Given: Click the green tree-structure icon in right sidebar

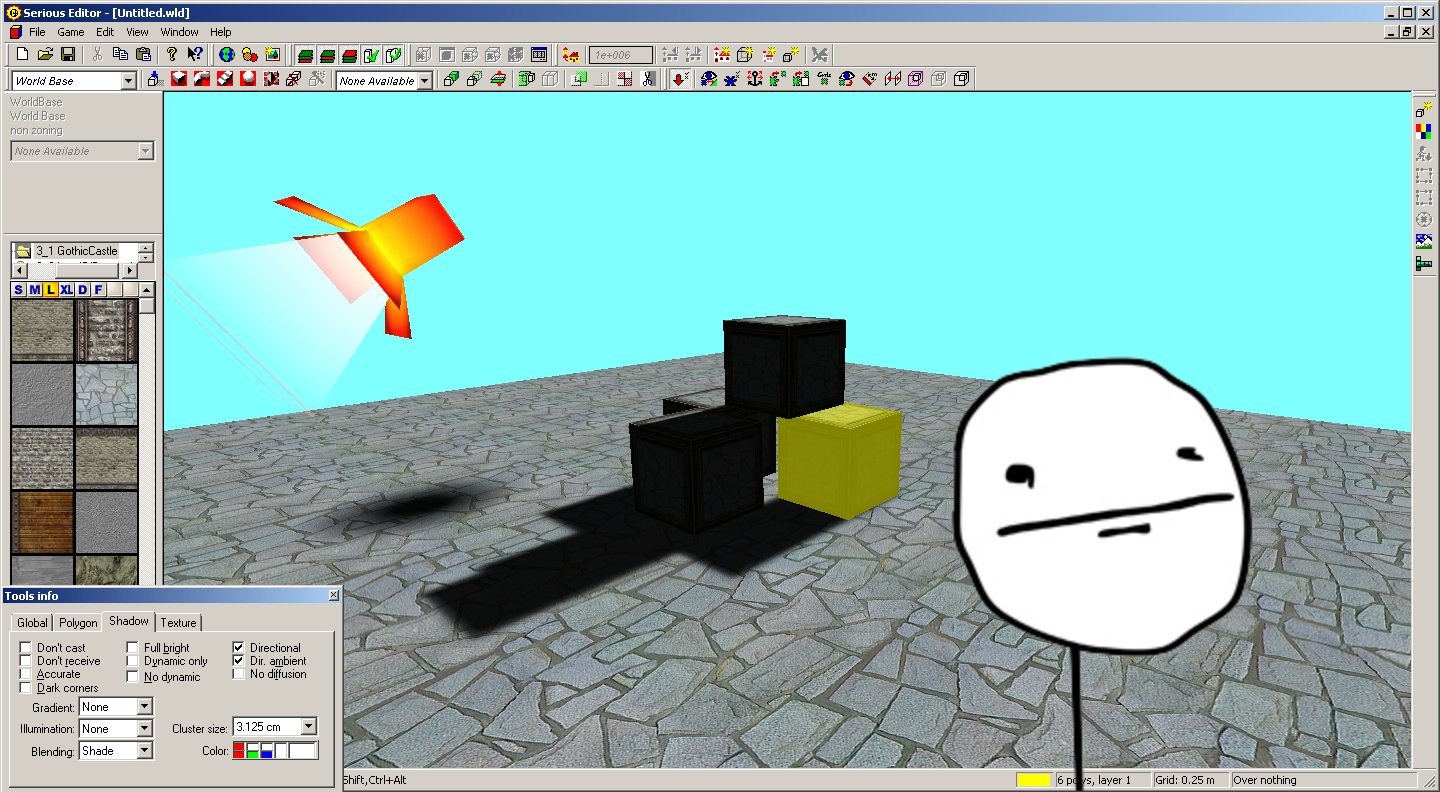Looking at the screenshot, I should tap(1424, 263).
